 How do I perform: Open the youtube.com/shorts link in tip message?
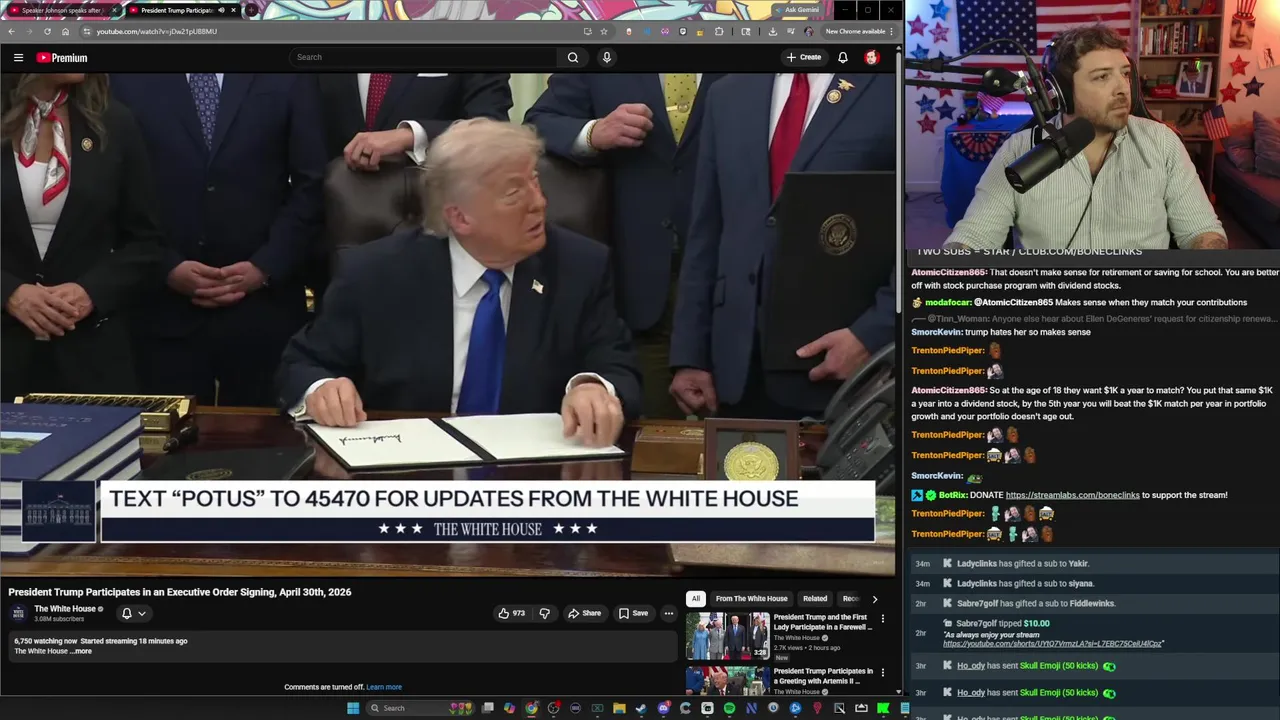[x=1053, y=644]
